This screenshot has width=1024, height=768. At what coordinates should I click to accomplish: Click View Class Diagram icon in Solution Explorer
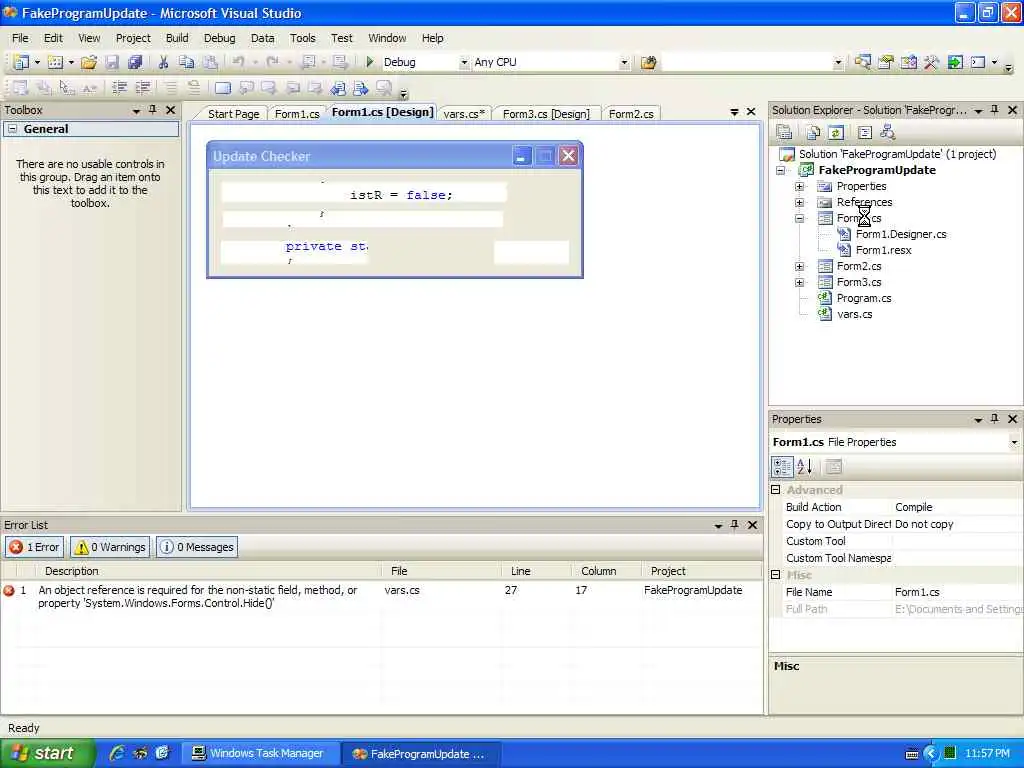coord(888,133)
